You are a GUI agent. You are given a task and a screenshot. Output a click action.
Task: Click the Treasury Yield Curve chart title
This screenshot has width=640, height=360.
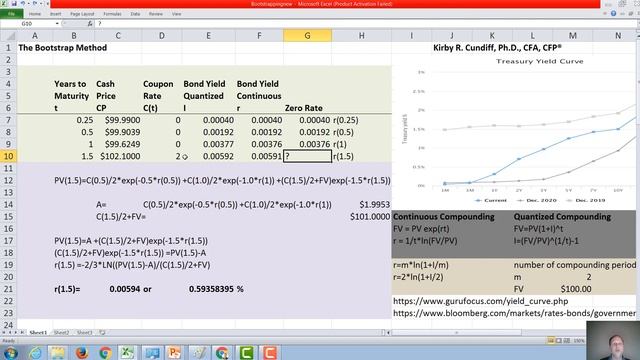(539, 61)
